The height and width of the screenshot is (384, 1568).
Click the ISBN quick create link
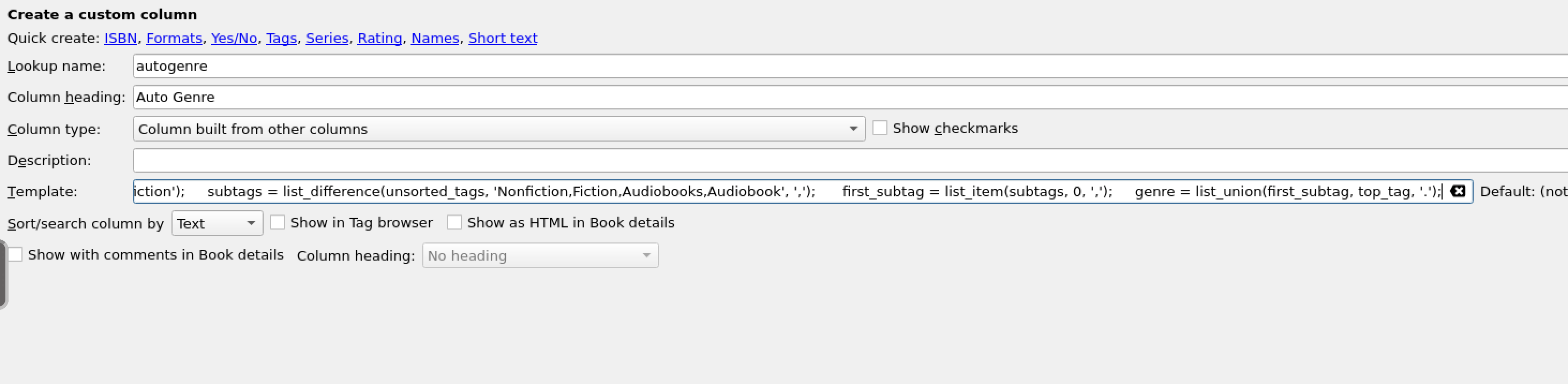click(121, 39)
